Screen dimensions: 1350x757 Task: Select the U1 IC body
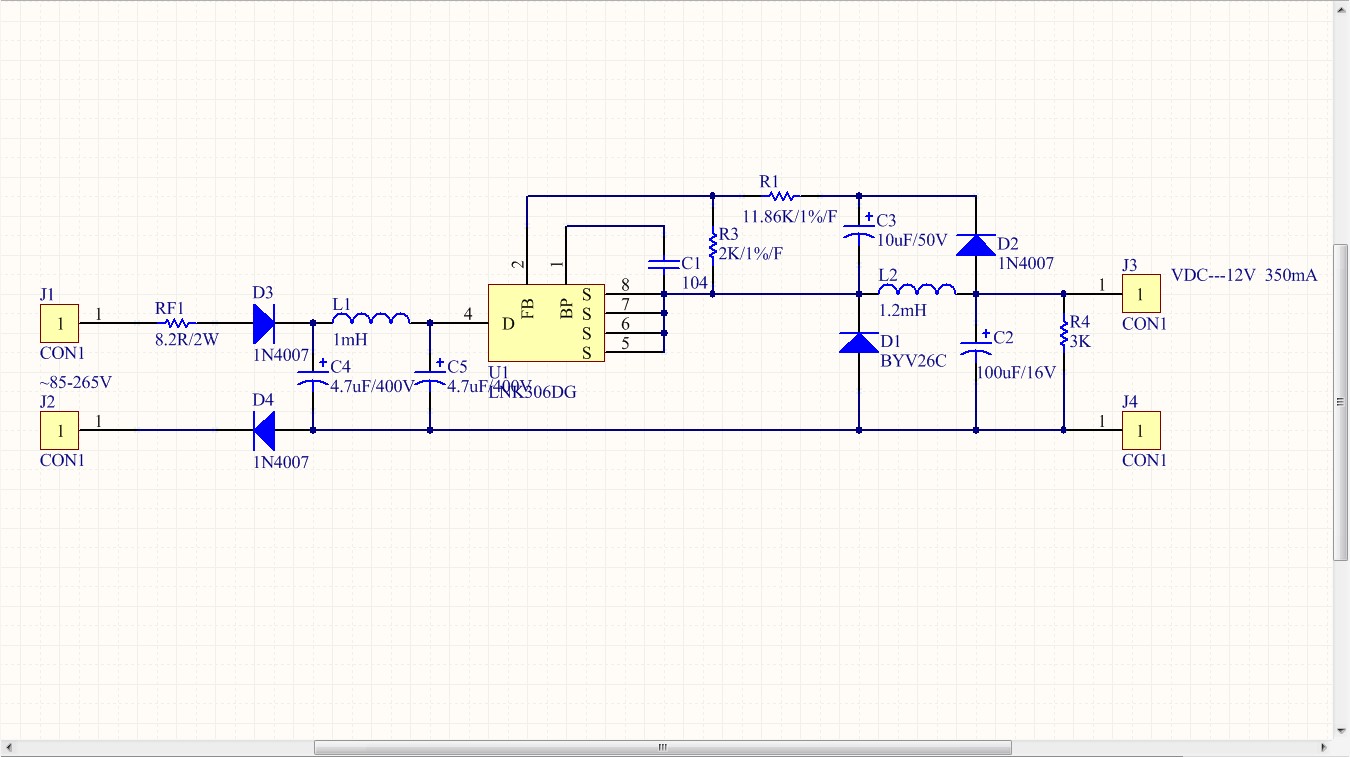[x=546, y=323]
